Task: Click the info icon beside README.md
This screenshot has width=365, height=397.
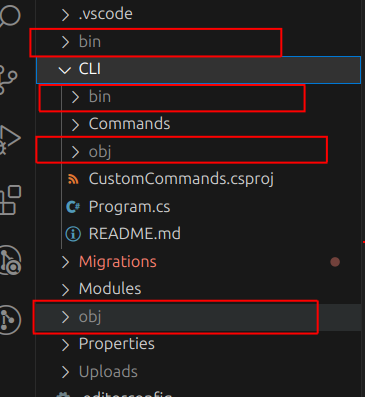Action: (73, 234)
